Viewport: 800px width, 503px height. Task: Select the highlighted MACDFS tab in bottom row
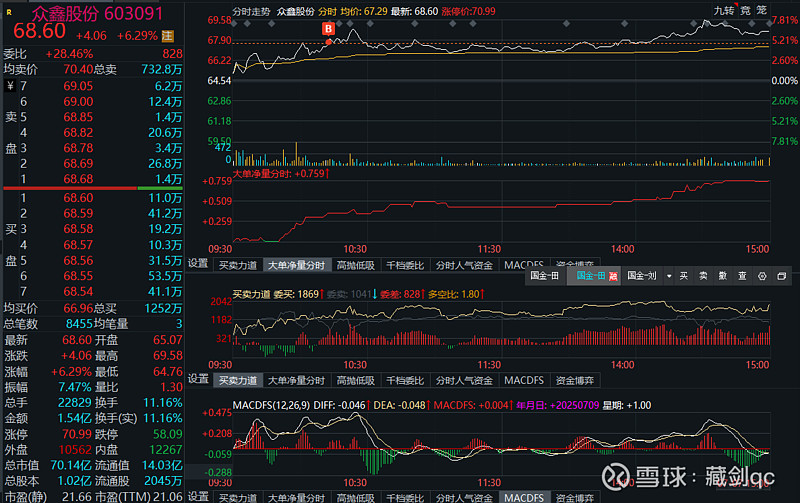pyautogui.click(x=524, y=497)
